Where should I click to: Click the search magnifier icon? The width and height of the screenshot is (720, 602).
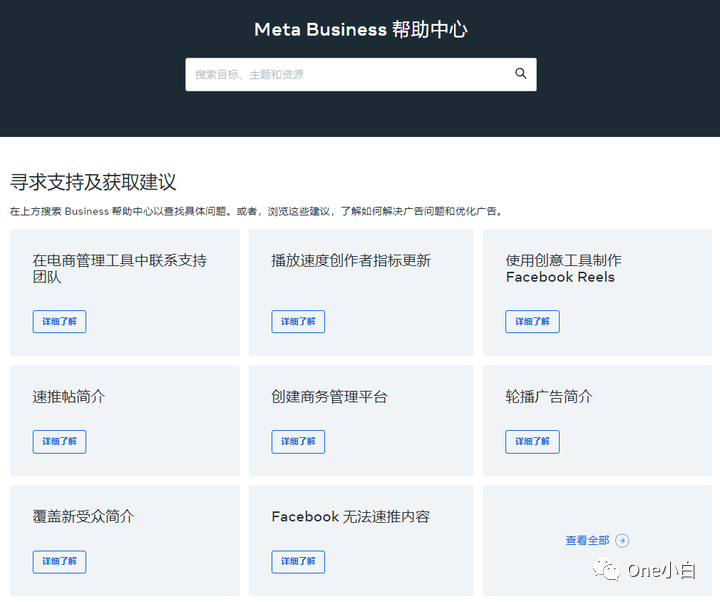click(x=520, y=73)
